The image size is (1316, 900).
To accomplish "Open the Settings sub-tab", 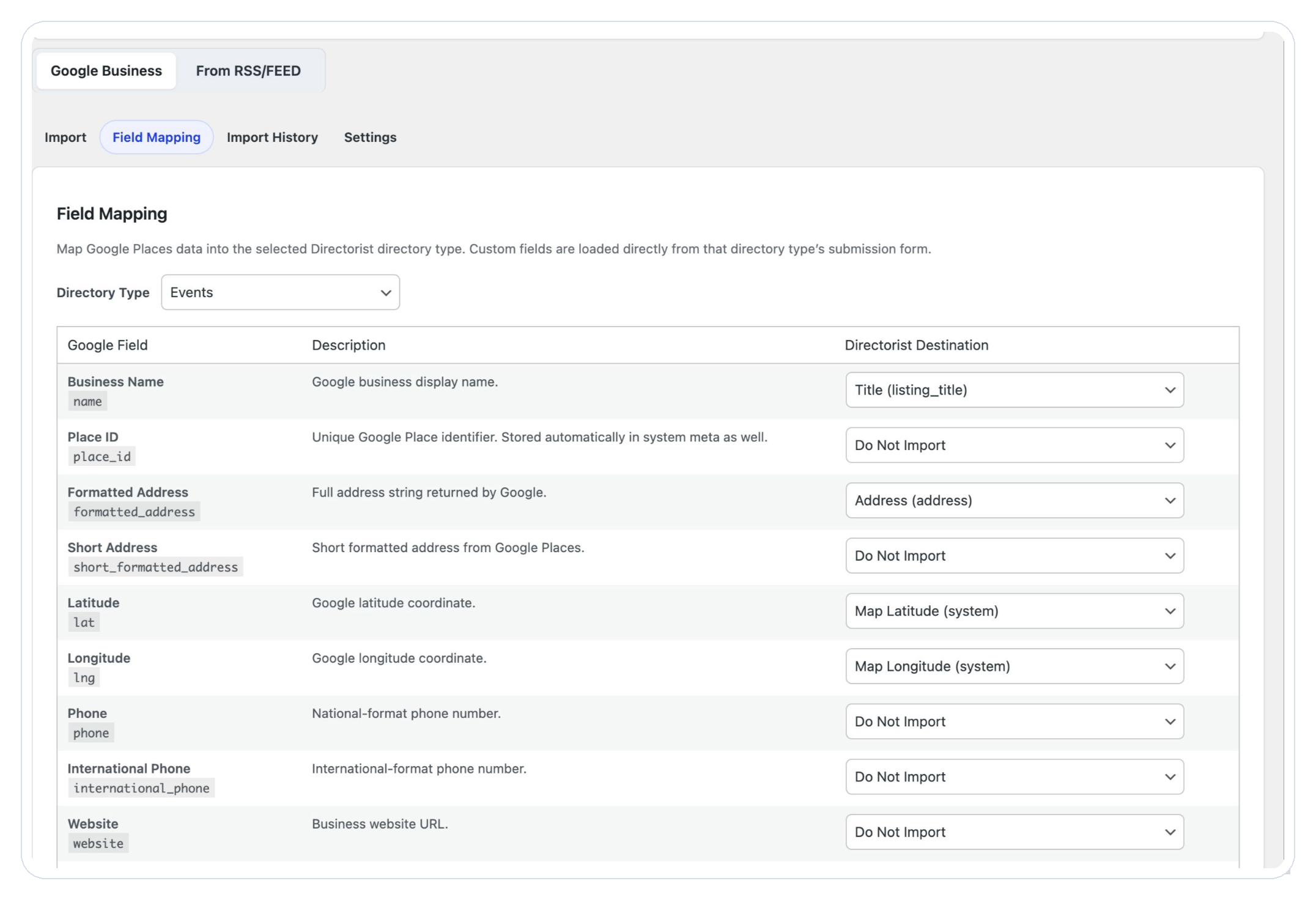I will [x=370, y=137].
